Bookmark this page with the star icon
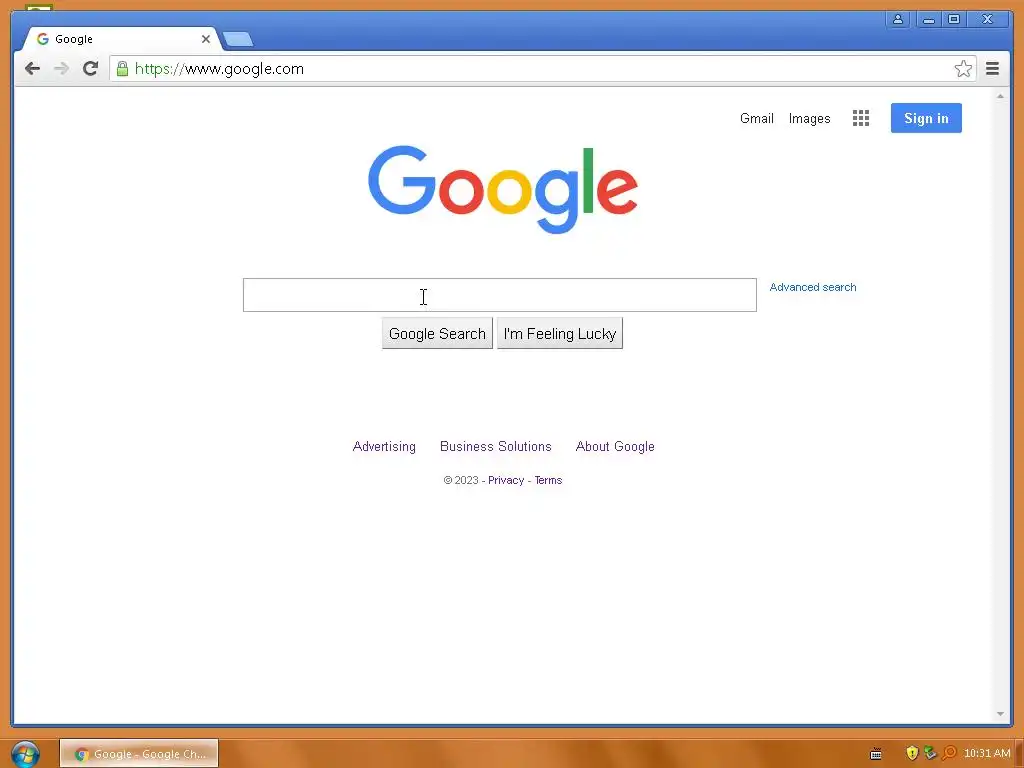Image resolution: width=1024 pixels, height=768 pixels. tap(963, 69)
